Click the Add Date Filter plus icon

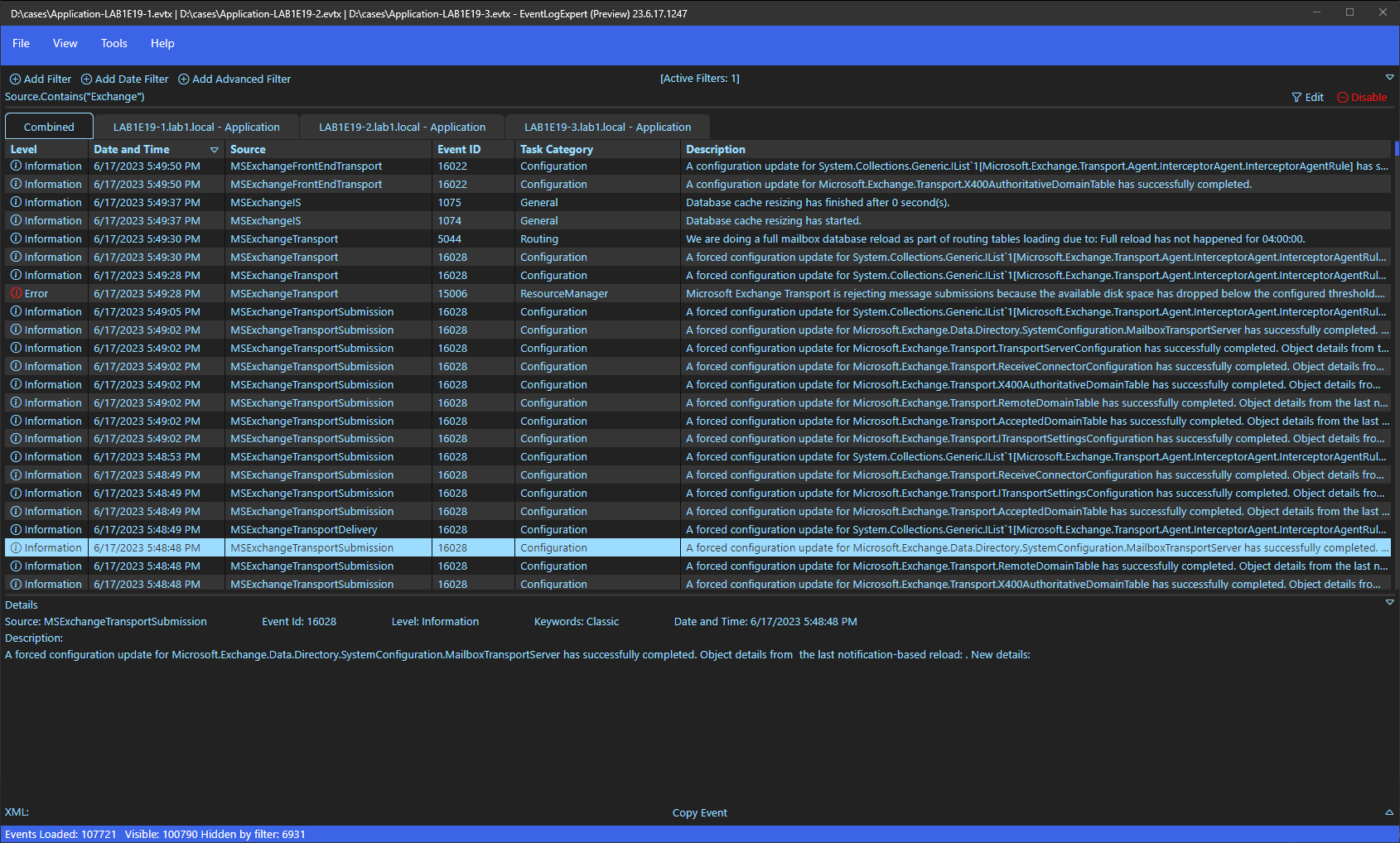86,79
